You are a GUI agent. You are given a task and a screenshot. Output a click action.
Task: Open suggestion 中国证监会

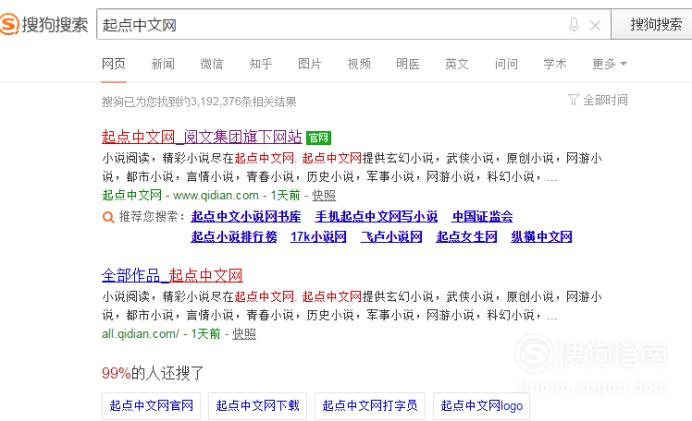tap(482, 217)
